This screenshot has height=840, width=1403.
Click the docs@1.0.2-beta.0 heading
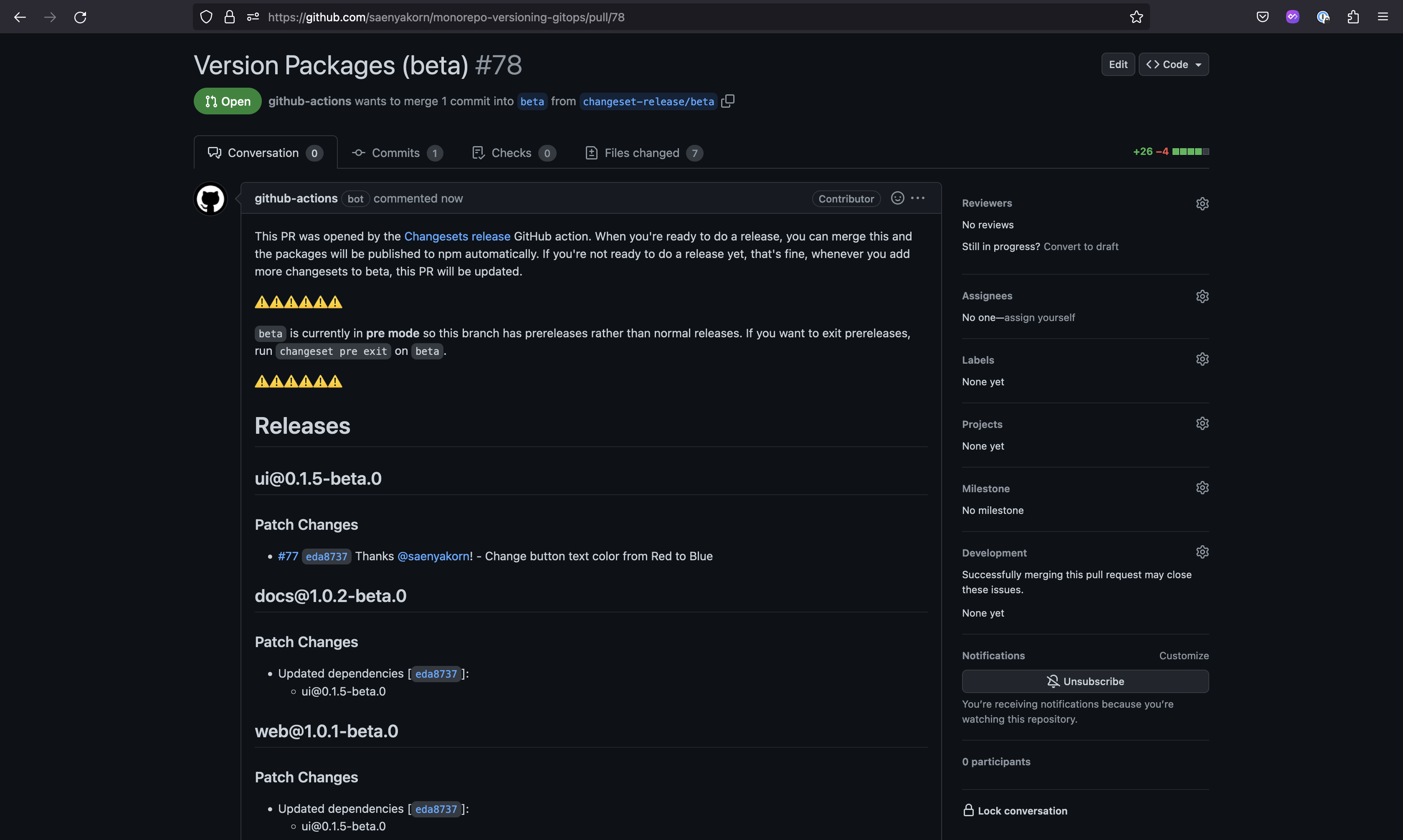tap(331, 596)
